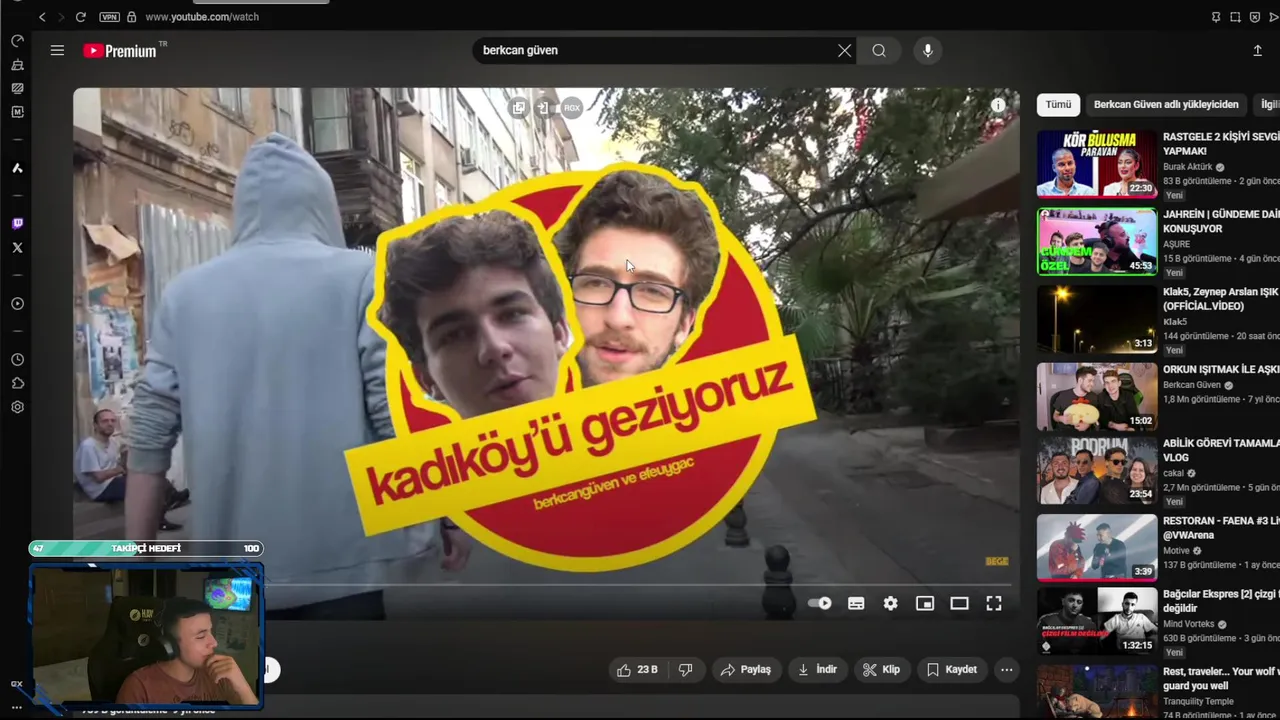
Task: Click the video info card icon
Action: tap(998, 105)
